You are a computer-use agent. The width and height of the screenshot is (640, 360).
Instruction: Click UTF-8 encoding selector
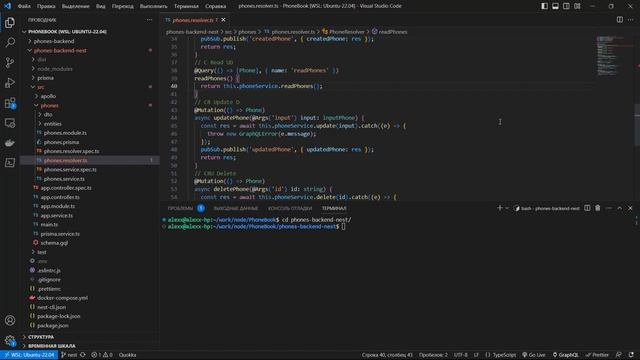[x=461, y=355]
